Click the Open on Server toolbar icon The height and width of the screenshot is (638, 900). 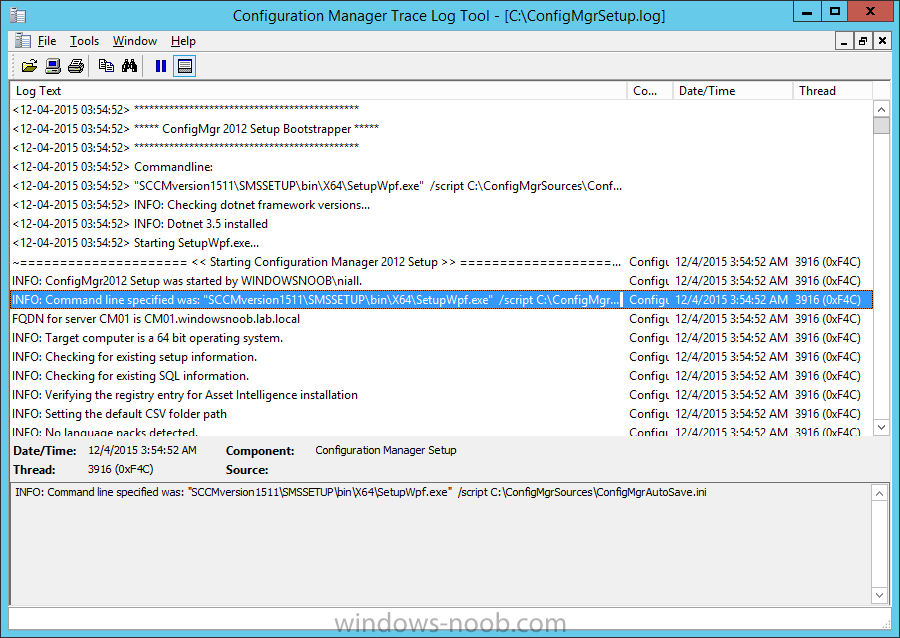click(53, 66)
